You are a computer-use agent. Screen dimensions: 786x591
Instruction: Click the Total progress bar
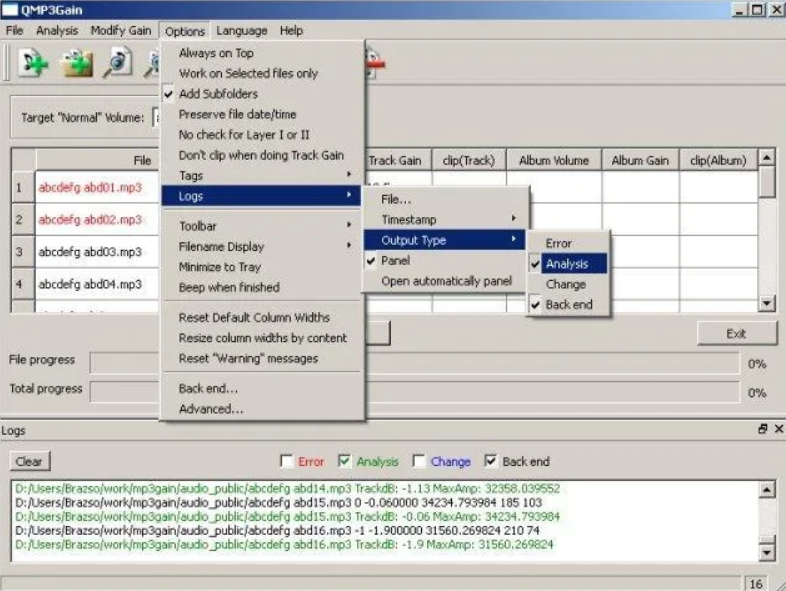(415, 391)
